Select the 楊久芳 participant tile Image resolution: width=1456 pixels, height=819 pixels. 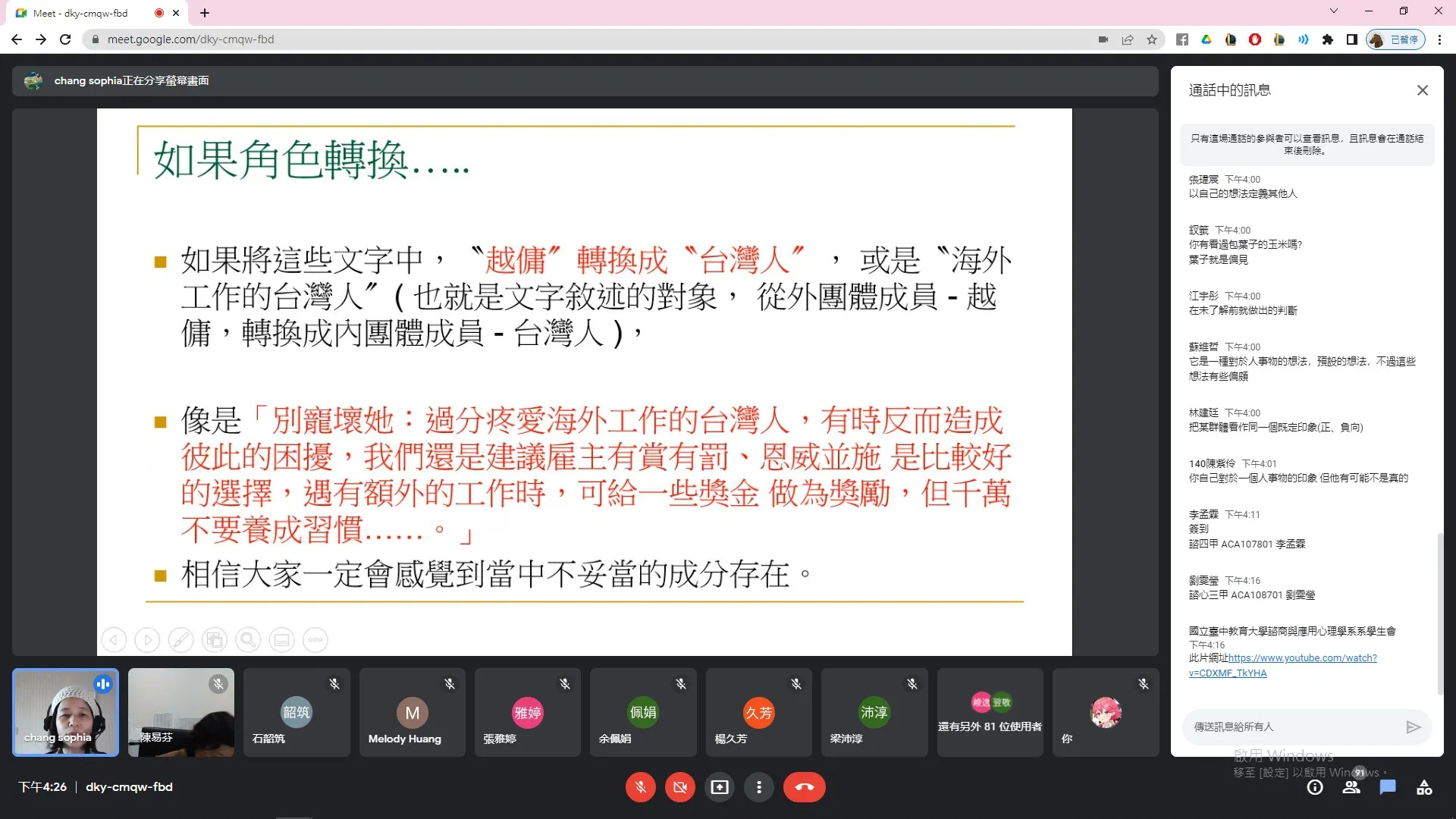[758, 712]
